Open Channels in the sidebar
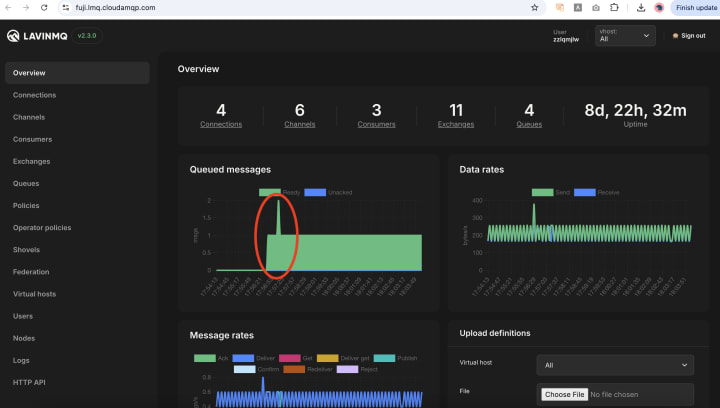Screen dimensions: 720x408 [x=29, y=117]
